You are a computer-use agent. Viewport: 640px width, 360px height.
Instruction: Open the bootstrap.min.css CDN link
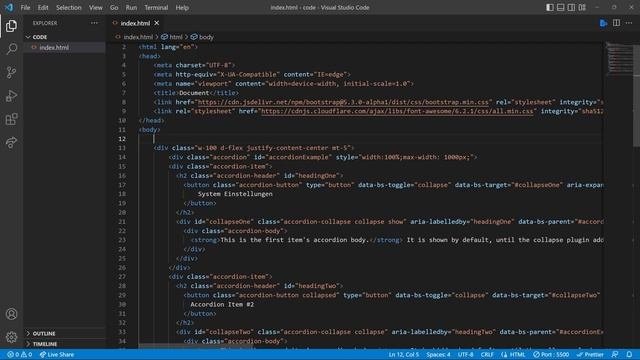[343, 102]
